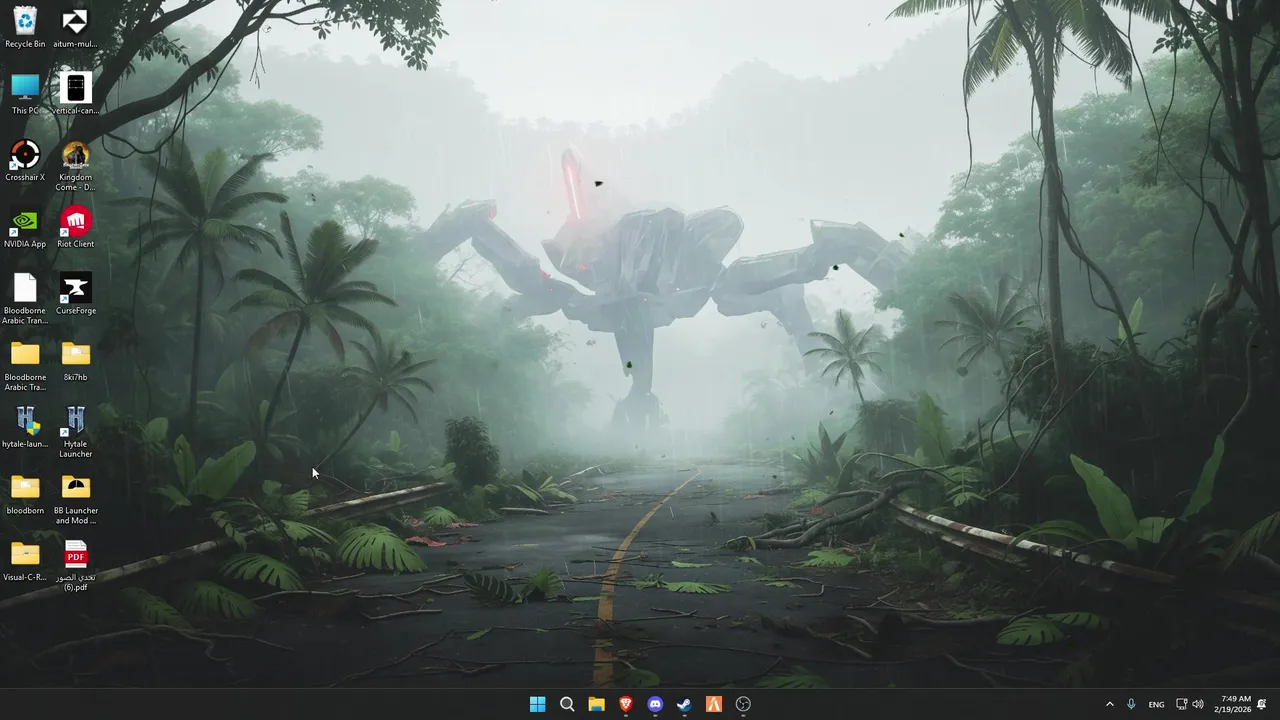Select the hytale-laun... installer icon
This screenshot has width=1280, height=720.
pyautogui.click(x=25, y=428)
